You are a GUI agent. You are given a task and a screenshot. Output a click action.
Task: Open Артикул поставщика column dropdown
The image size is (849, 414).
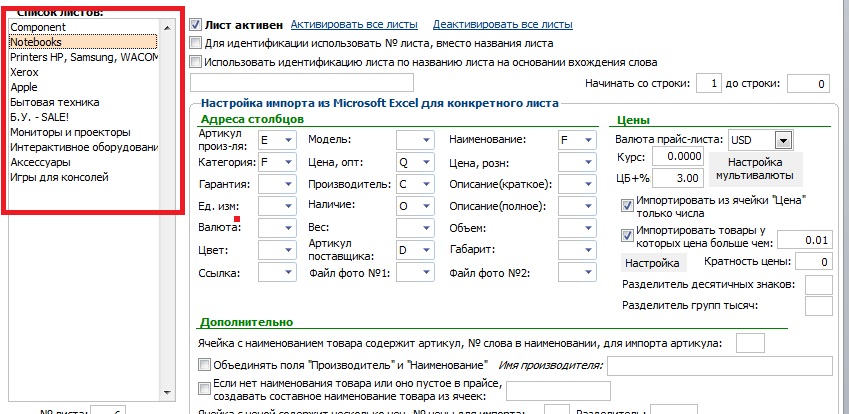pos(427,251)
